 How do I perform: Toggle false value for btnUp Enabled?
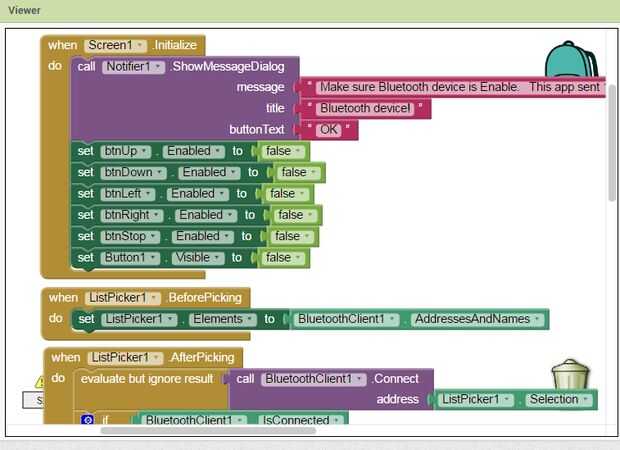pos(284,151)
